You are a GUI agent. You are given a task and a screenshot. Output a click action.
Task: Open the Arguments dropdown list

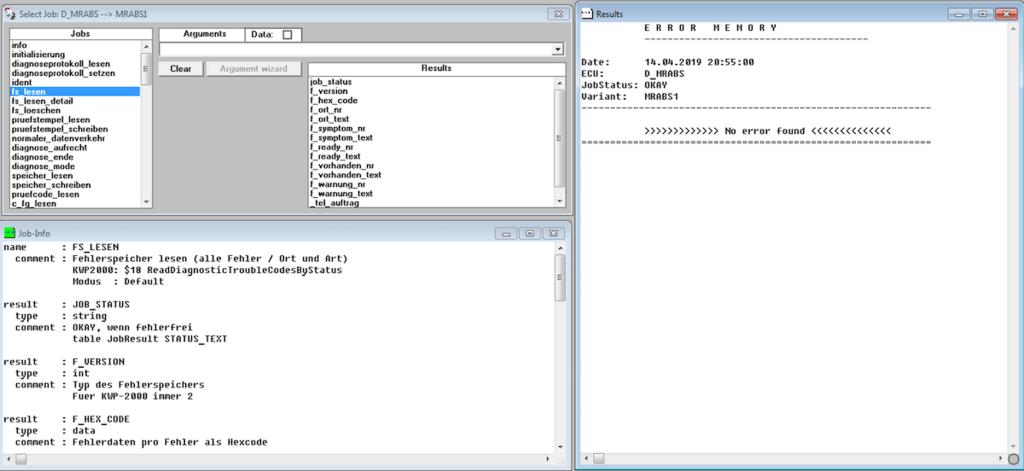click(557, 49)
